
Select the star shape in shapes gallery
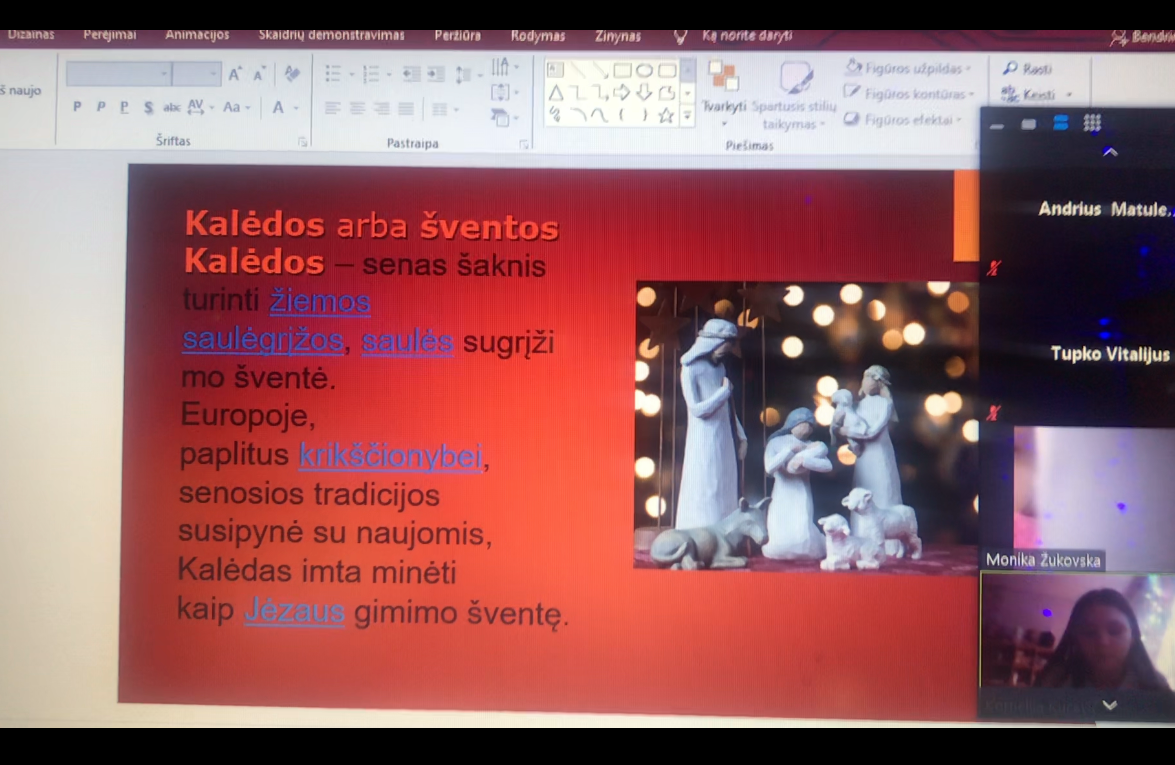click(x=666, y=116)
